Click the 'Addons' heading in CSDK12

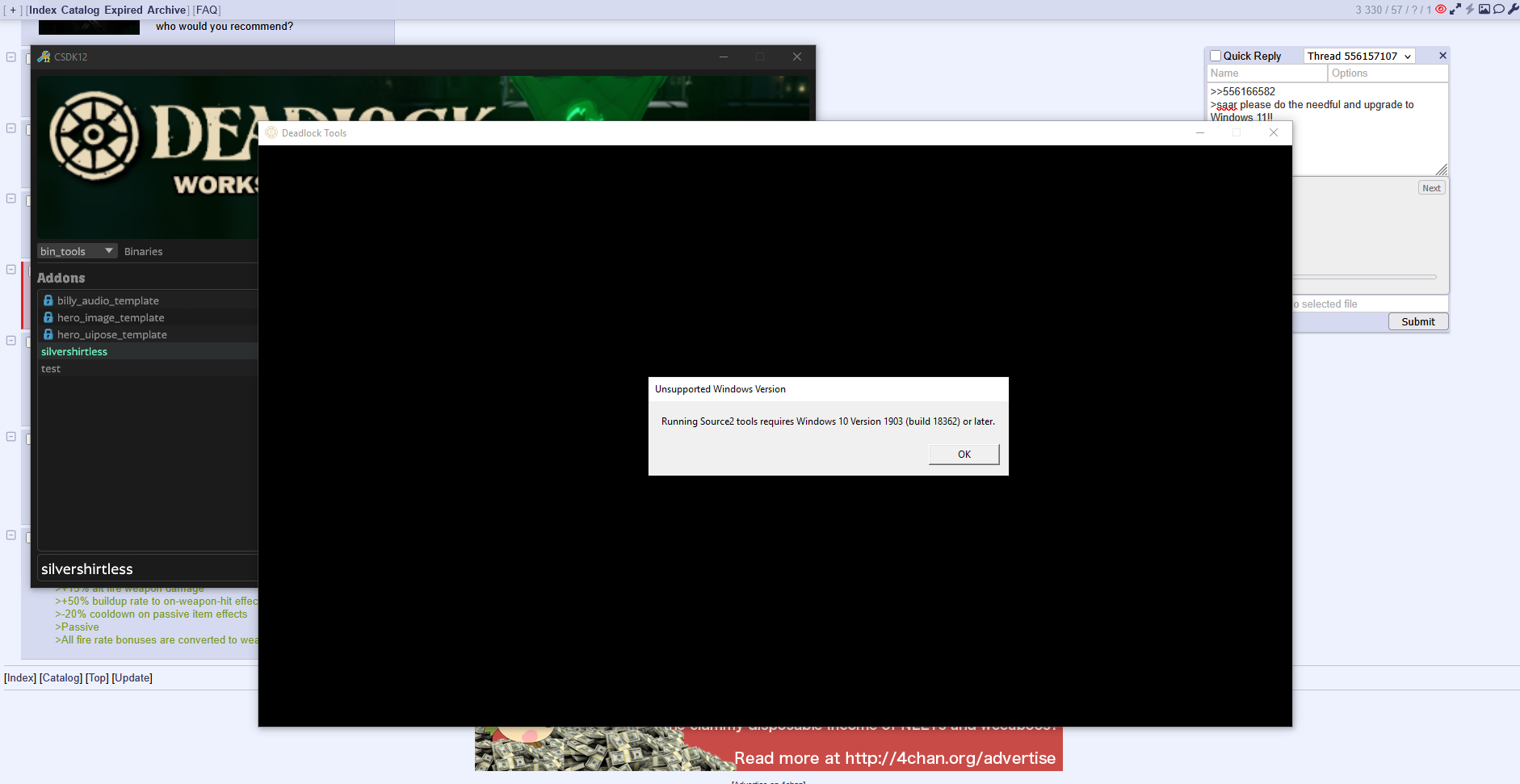(x=61, y=278)
